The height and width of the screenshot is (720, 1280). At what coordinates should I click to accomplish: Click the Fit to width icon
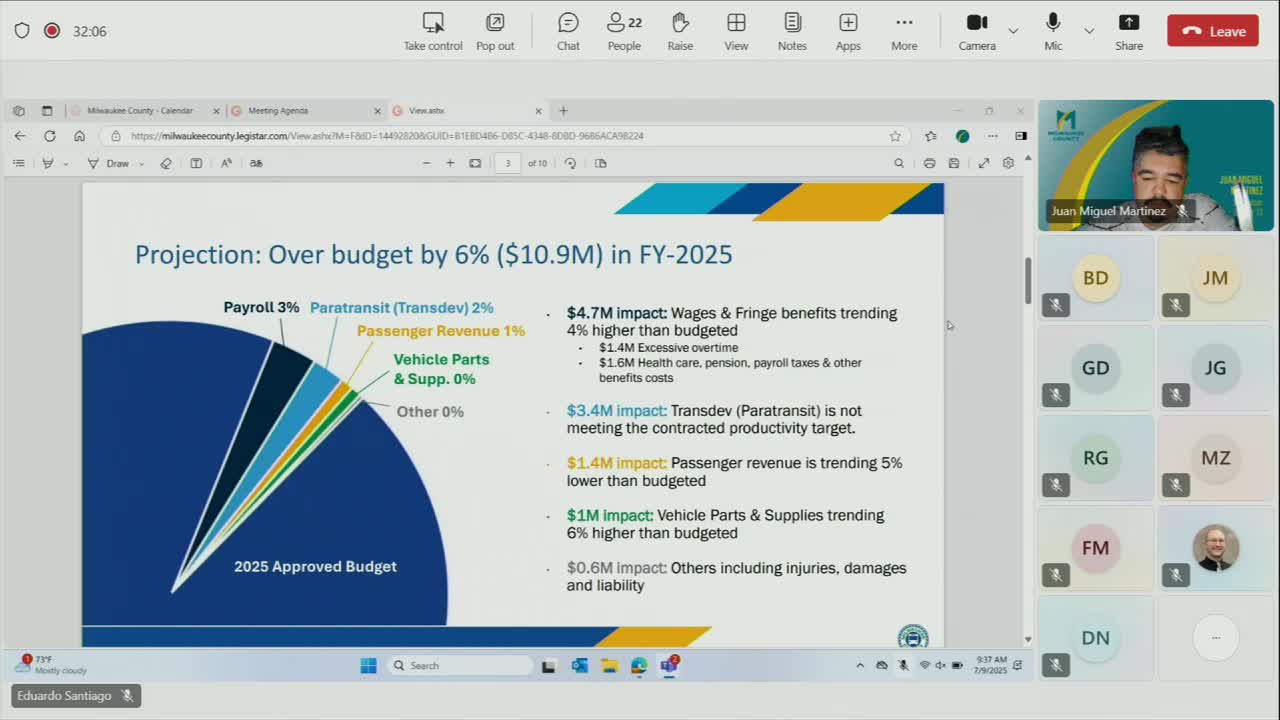(475, 163)
